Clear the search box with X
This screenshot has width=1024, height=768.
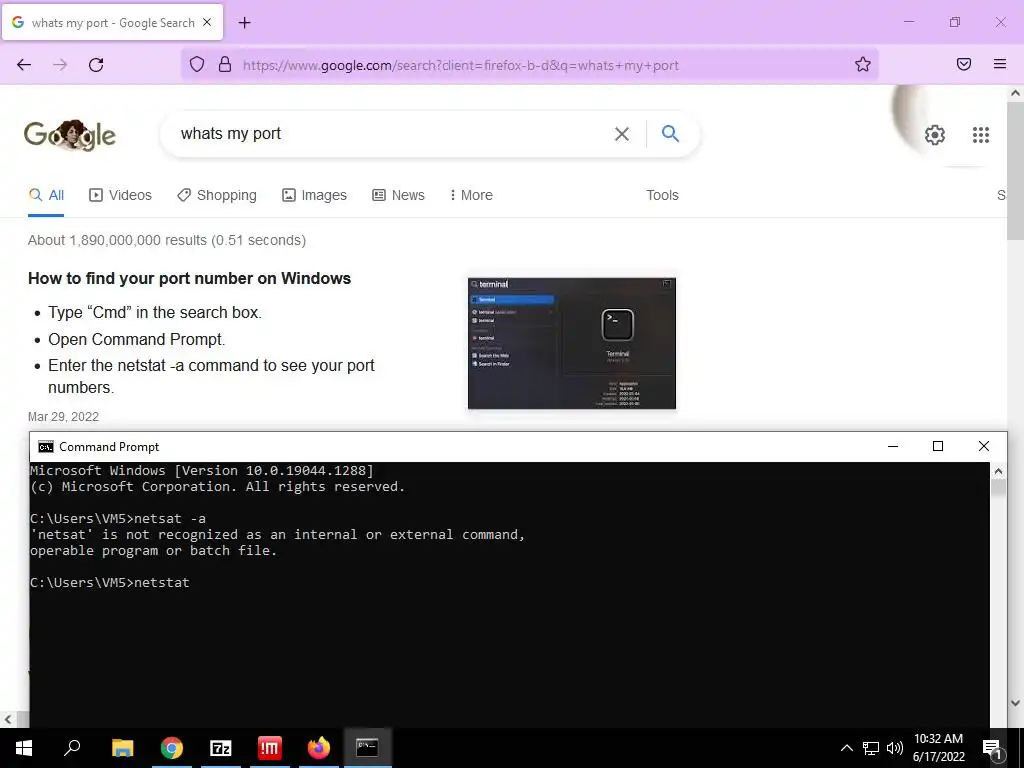(622, 134)
